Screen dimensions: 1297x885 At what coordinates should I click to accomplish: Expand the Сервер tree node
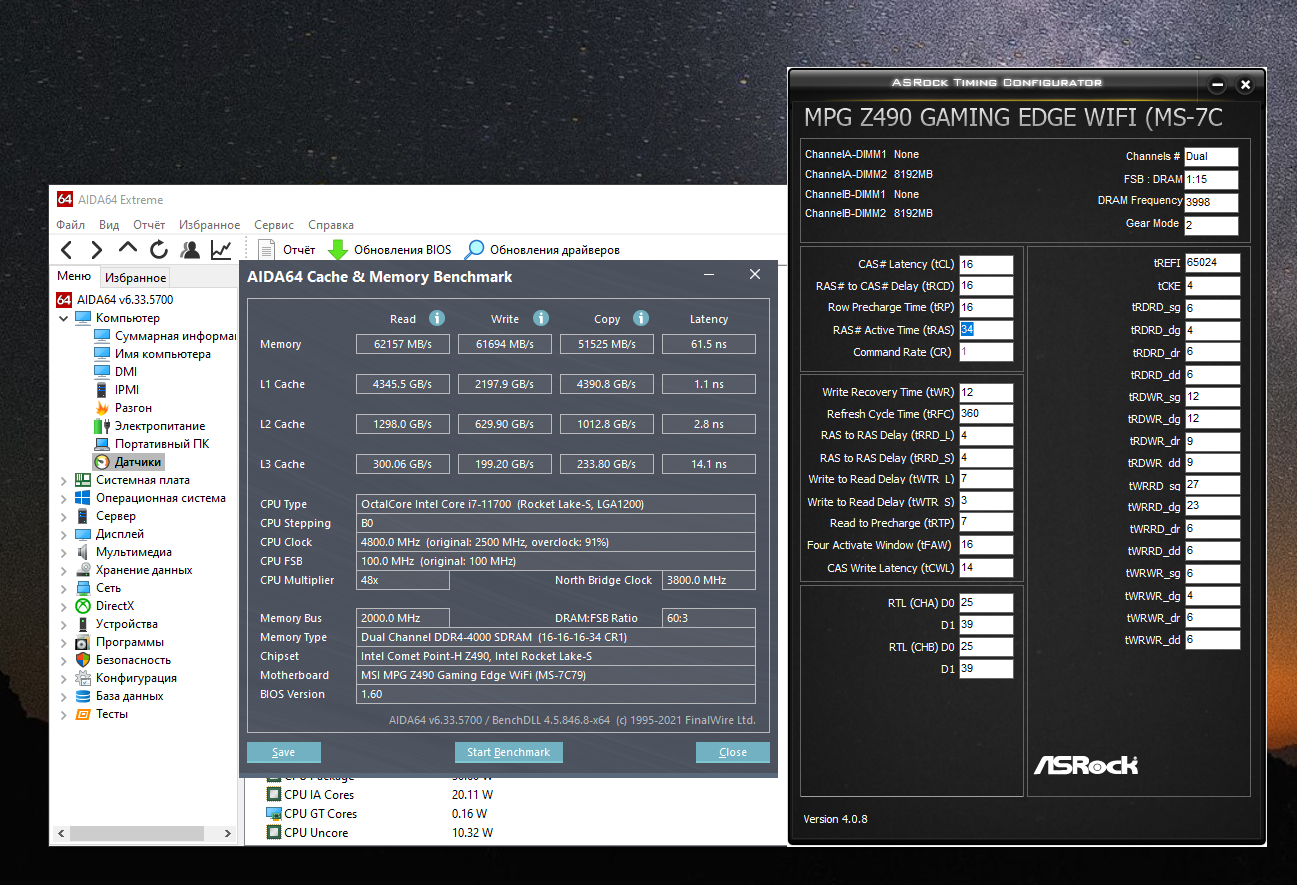click(x=64, y=516)
